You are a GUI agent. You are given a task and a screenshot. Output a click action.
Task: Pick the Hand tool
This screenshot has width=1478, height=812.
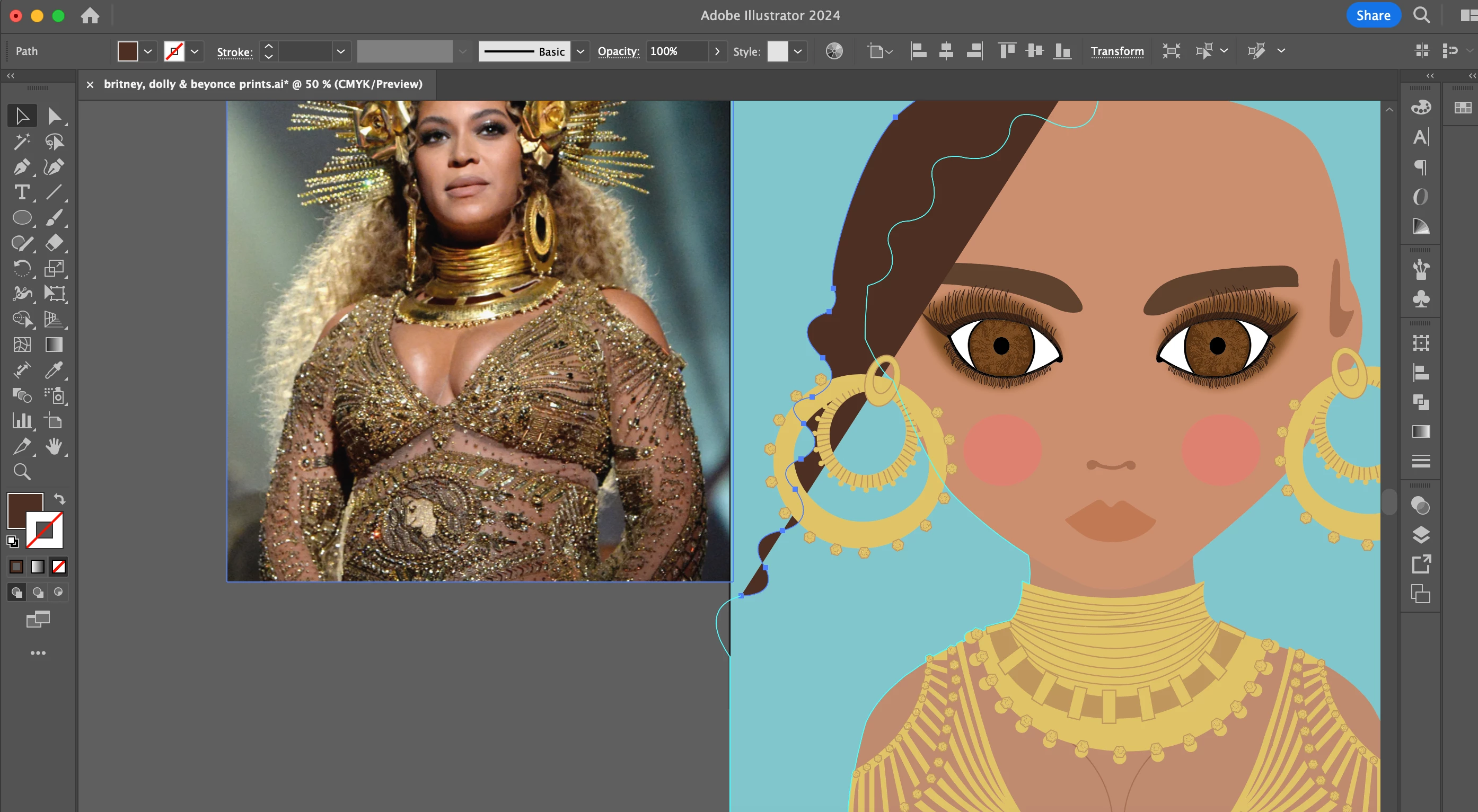54,446
